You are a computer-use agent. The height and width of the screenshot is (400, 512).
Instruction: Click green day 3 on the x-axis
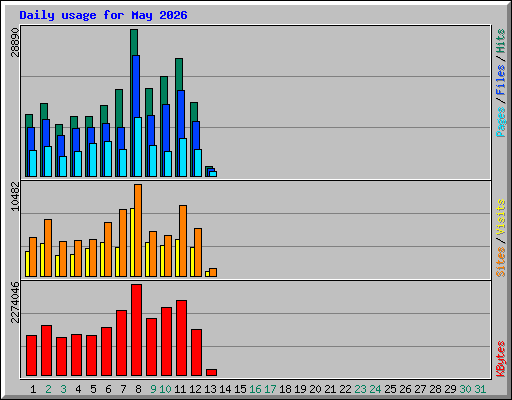coord(63,389)
